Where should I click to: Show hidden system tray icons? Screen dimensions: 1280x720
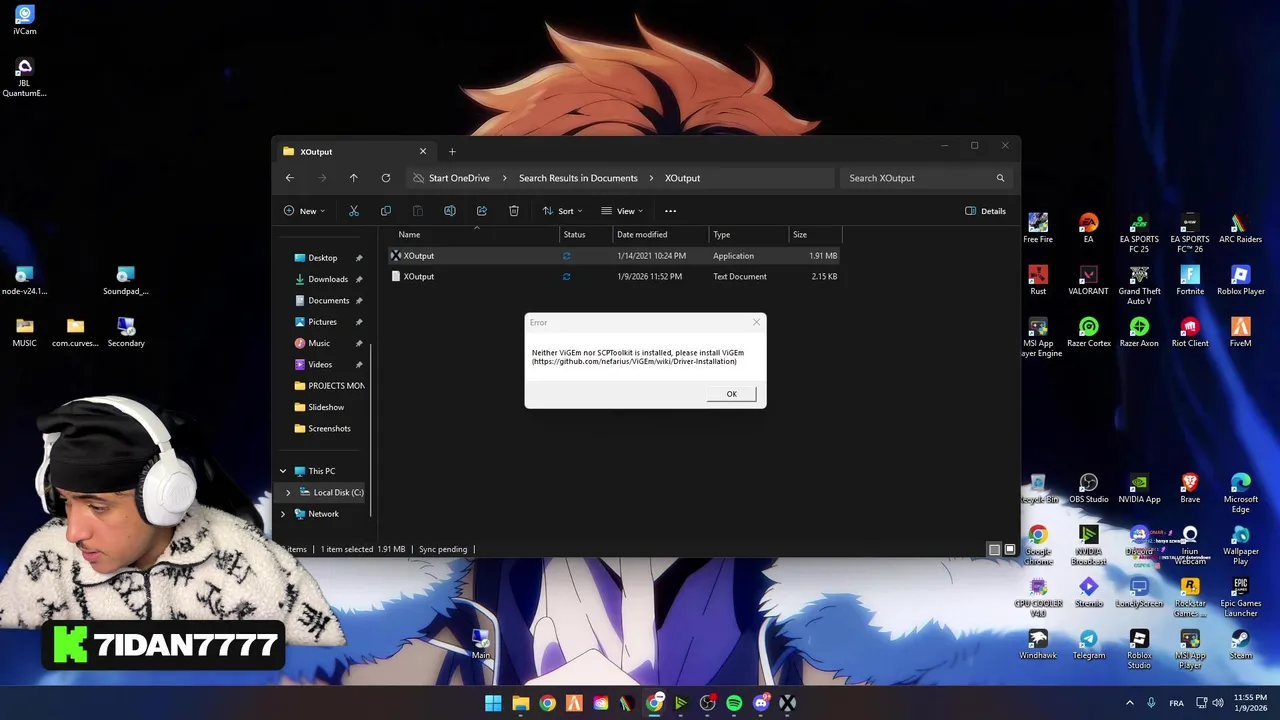coord(1130,703)
